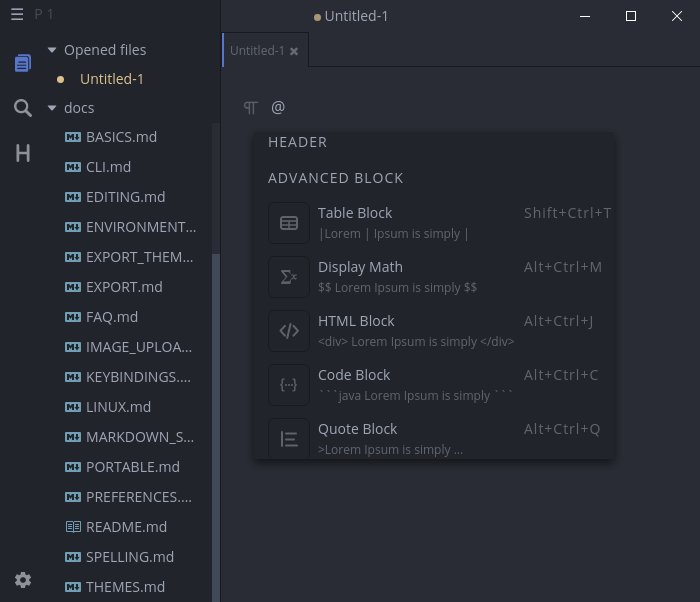Viewport: 700px width, 602px height.
Task: Click the Code Block braces icon
Action: [x=289, y=385]
